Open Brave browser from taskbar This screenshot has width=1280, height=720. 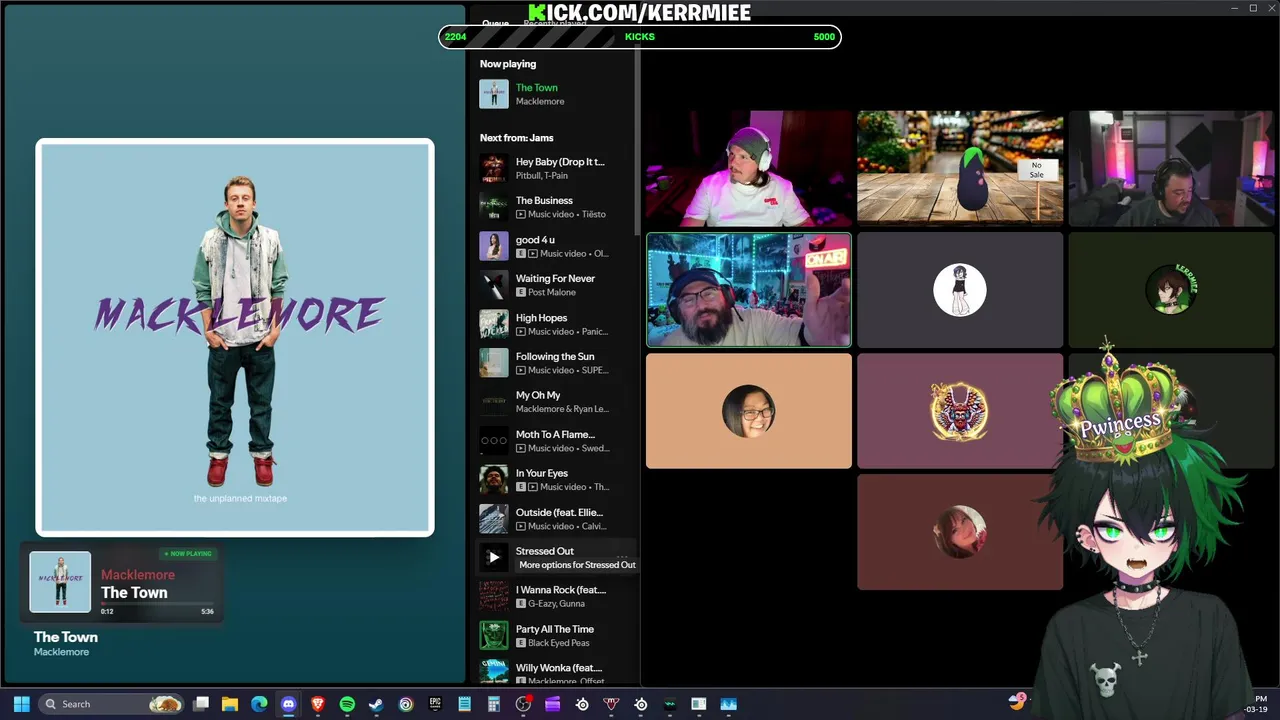point(318,704)
